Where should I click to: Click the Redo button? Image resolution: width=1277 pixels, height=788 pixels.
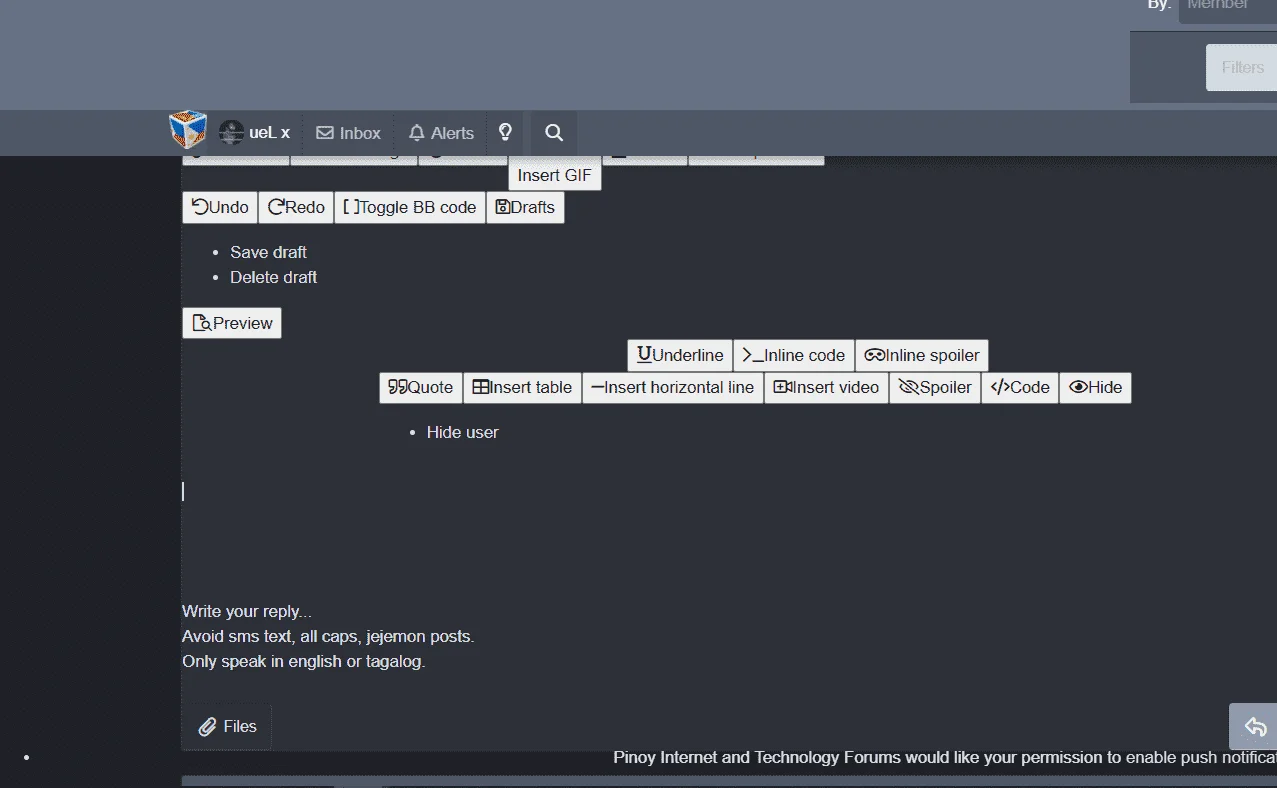click(x=296, y=207)
